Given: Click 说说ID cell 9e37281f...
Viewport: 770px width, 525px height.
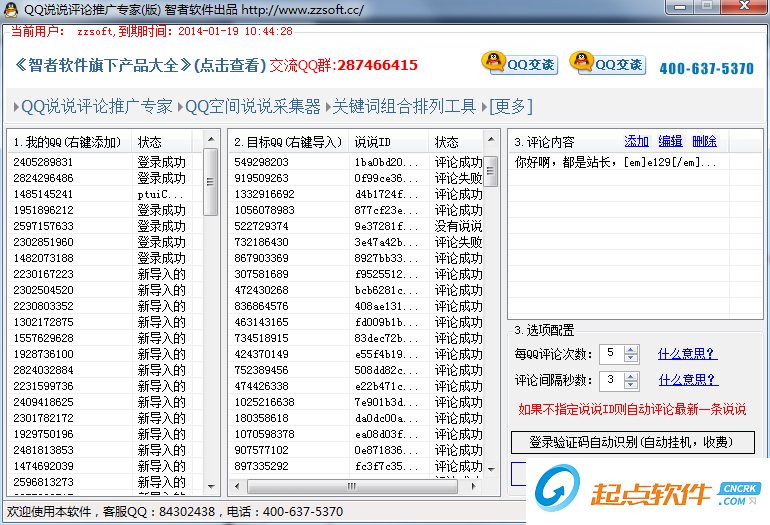Looking at the screenshot, I should [386, 226].
